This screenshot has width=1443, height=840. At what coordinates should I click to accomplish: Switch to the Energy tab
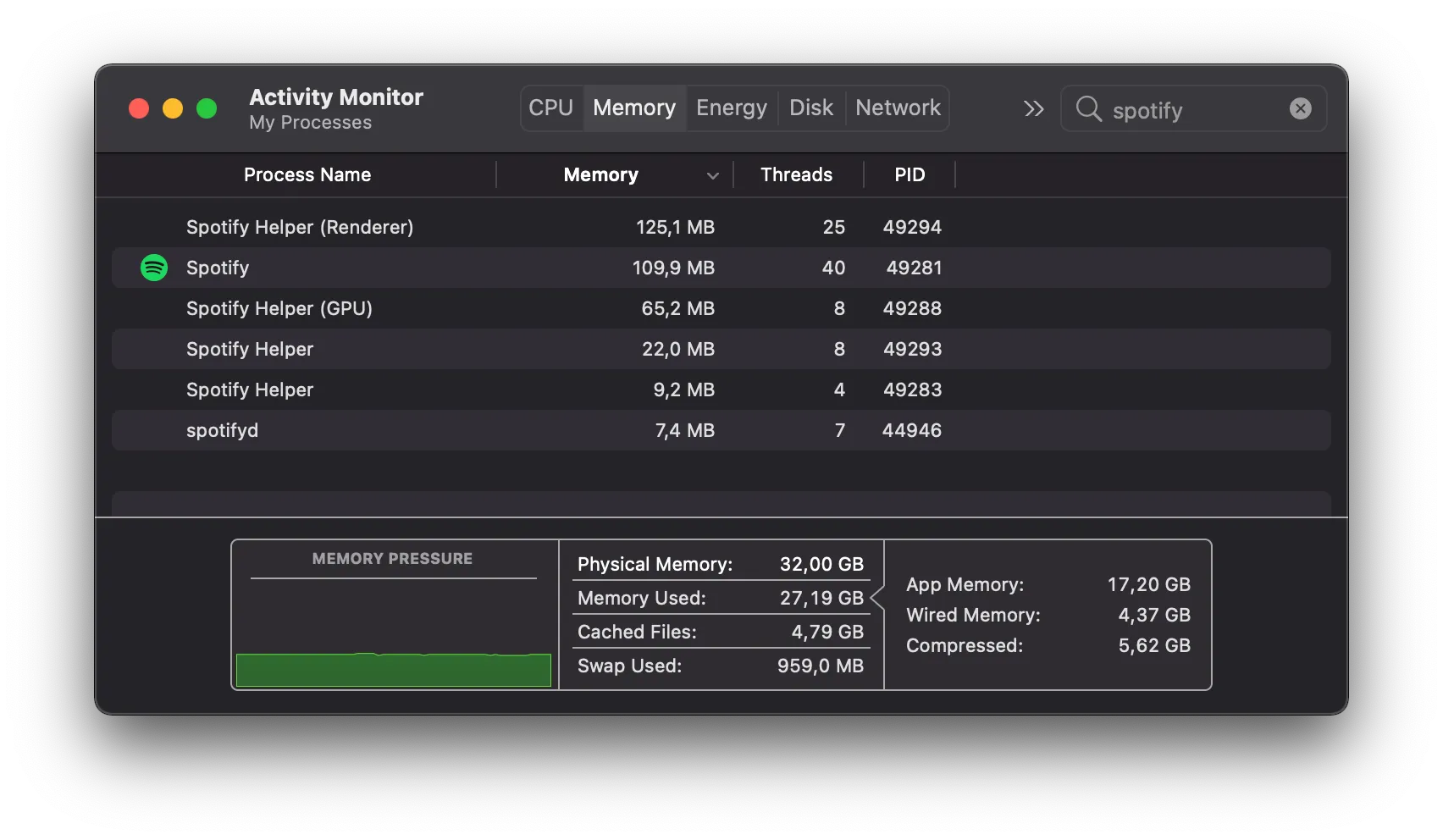click(730, 108)
